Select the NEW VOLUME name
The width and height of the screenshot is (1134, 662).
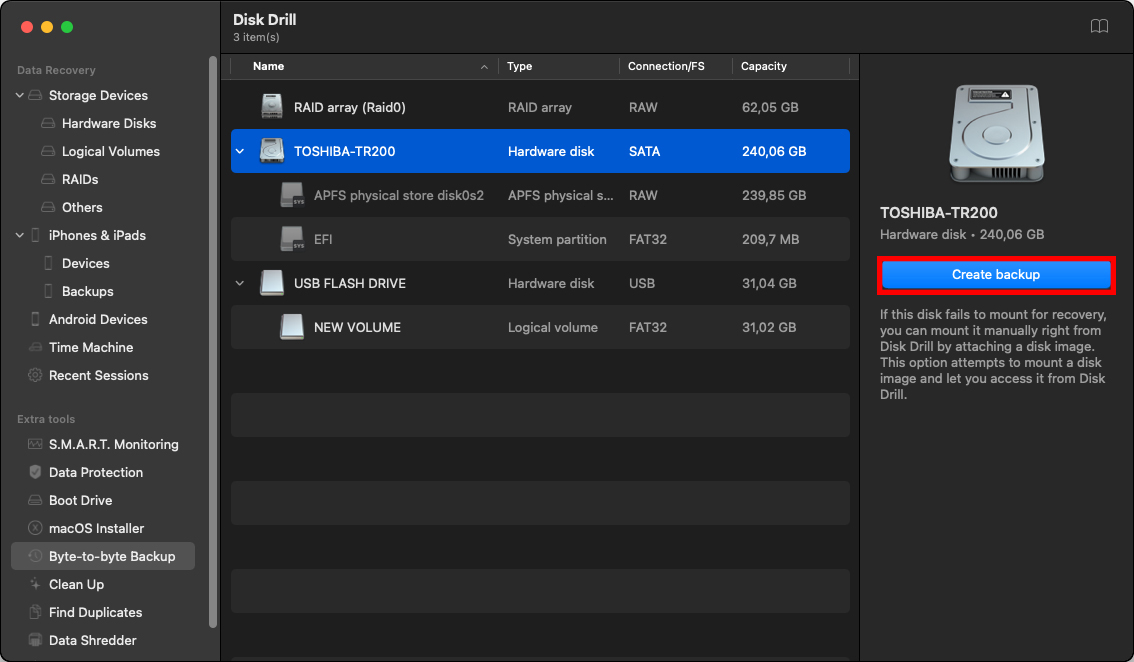(x=357, y=327)
